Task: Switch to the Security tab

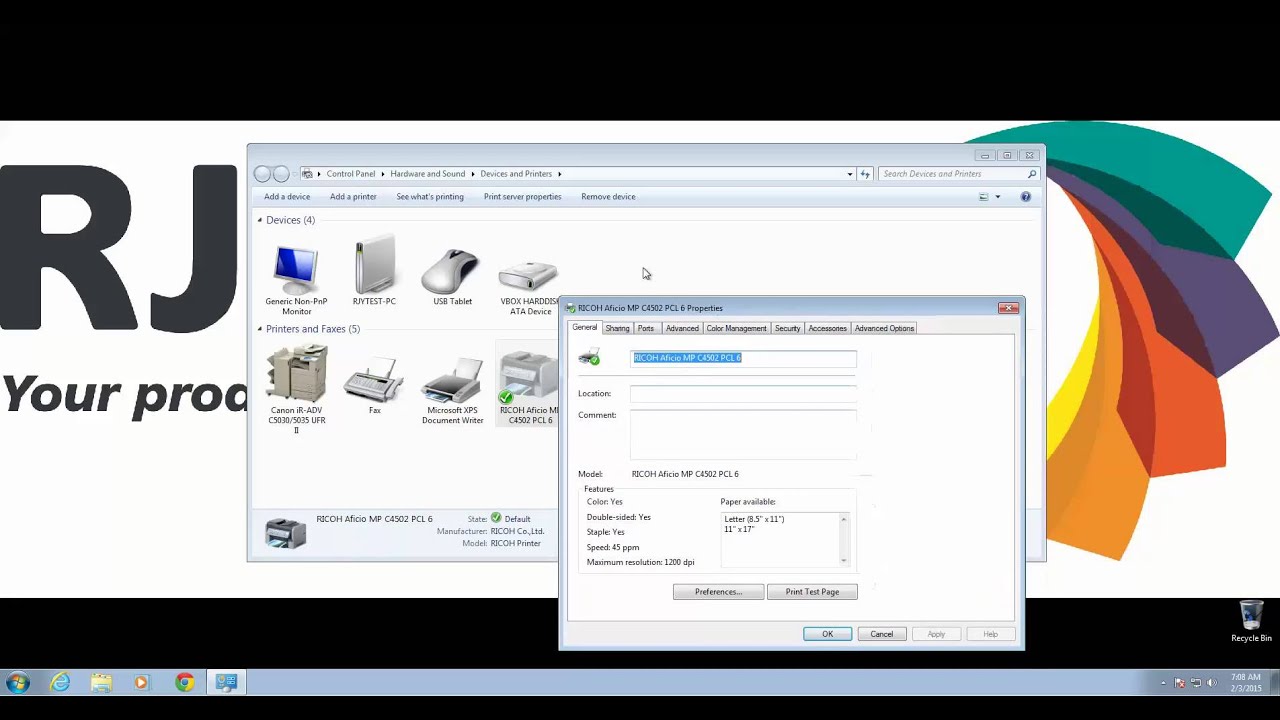Action: [787, 328]
